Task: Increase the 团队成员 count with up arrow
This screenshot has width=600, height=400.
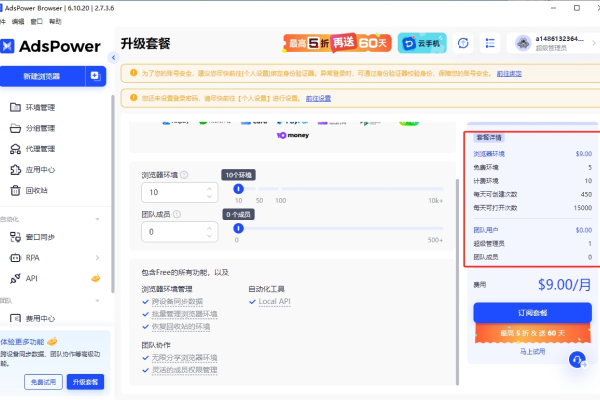Action: pos(209,228)
